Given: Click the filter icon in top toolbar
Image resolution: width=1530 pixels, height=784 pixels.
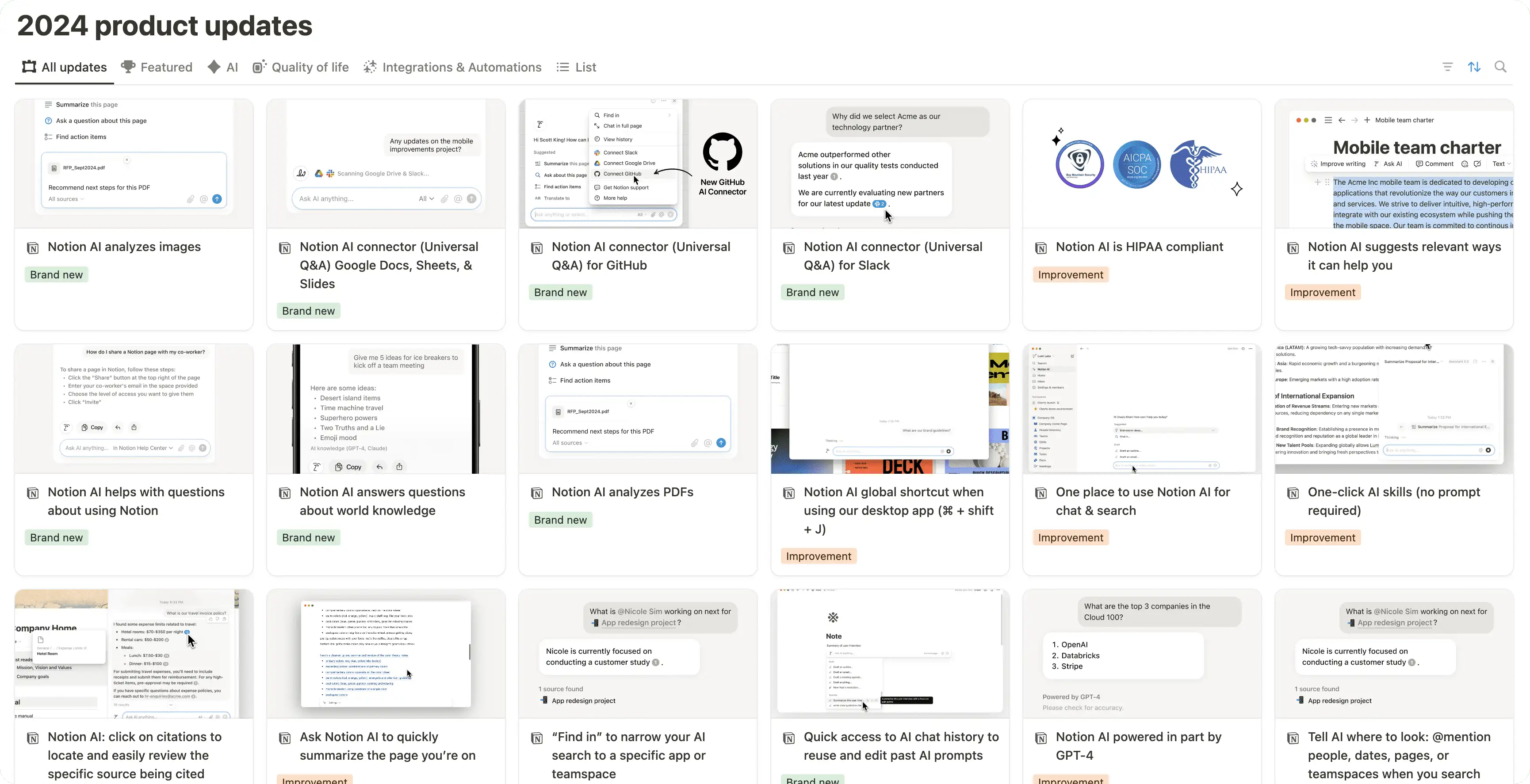Looking at the screenshot, I should (1447, 67).
